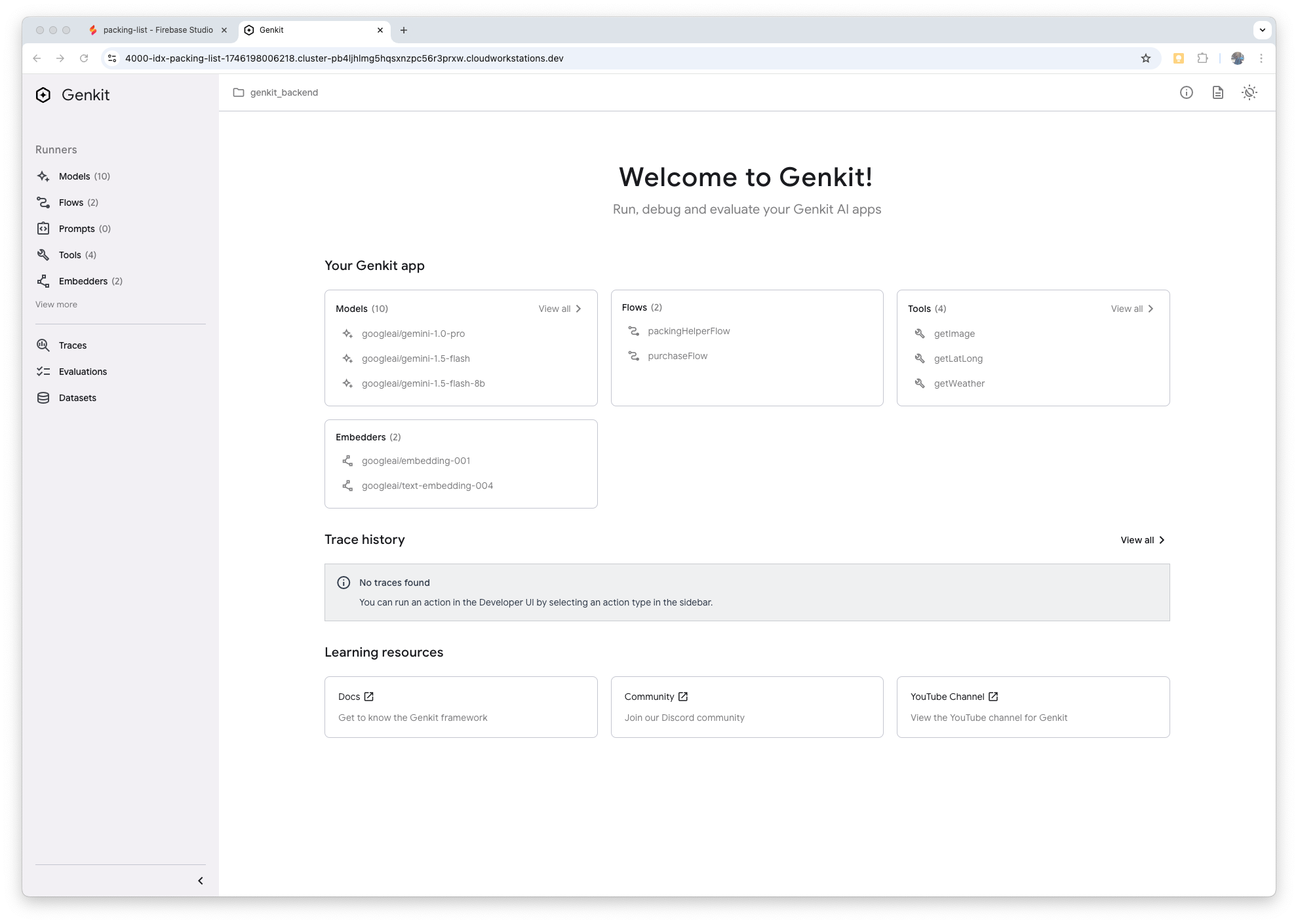The width and height of the screenshot is (1298, 924).
Task: Click the Models sparkle icon in sidebar
Action: pos(43,176)
